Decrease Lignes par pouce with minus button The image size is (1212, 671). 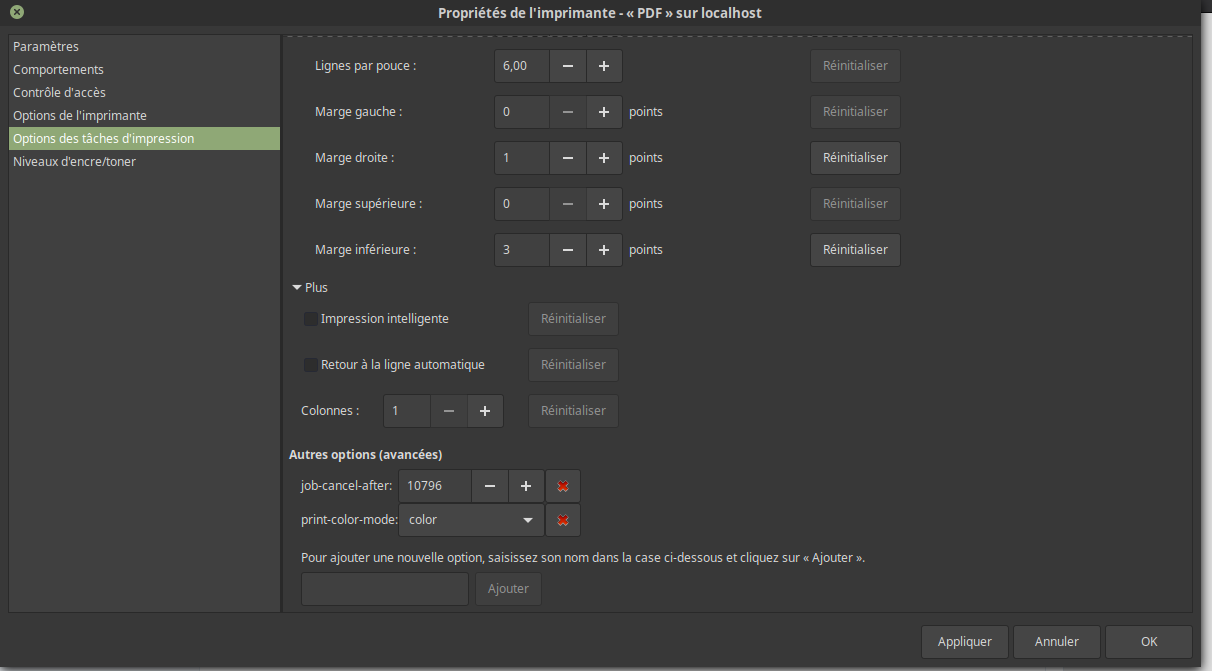pos(568,66)
